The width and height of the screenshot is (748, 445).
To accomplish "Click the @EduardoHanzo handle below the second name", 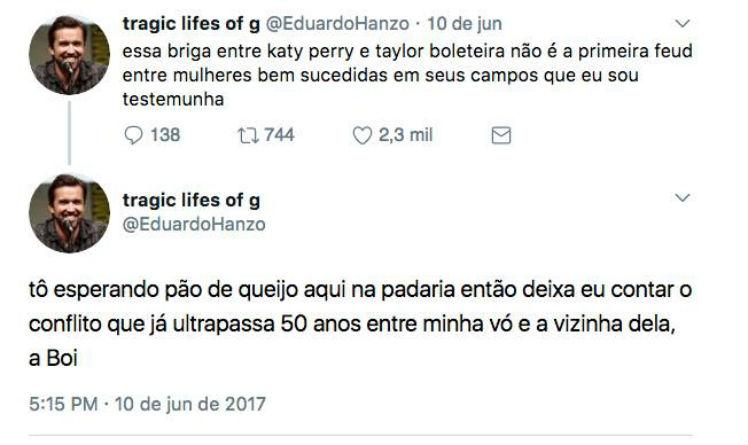I will click(x=193, y=225).
